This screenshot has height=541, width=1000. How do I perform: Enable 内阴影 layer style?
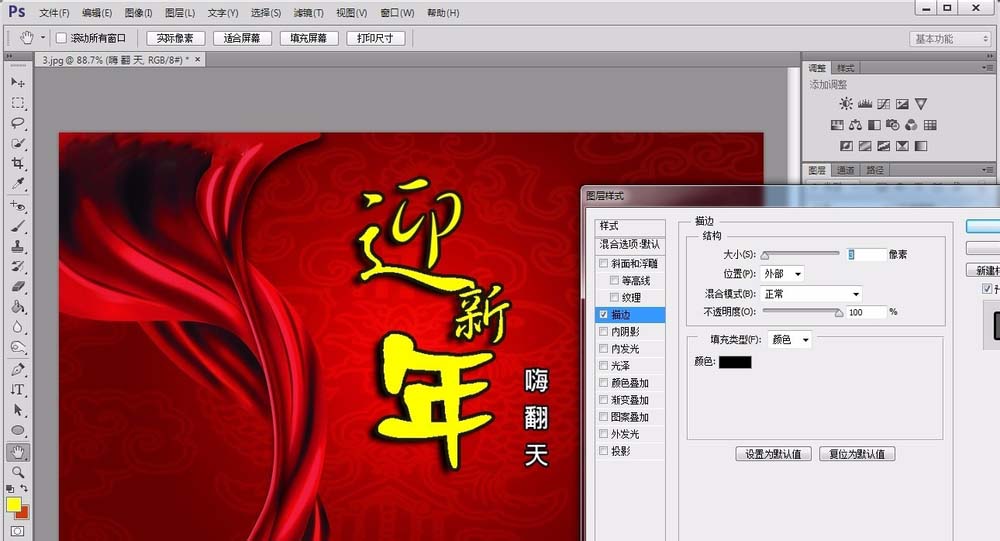click(x=604, y=331)
